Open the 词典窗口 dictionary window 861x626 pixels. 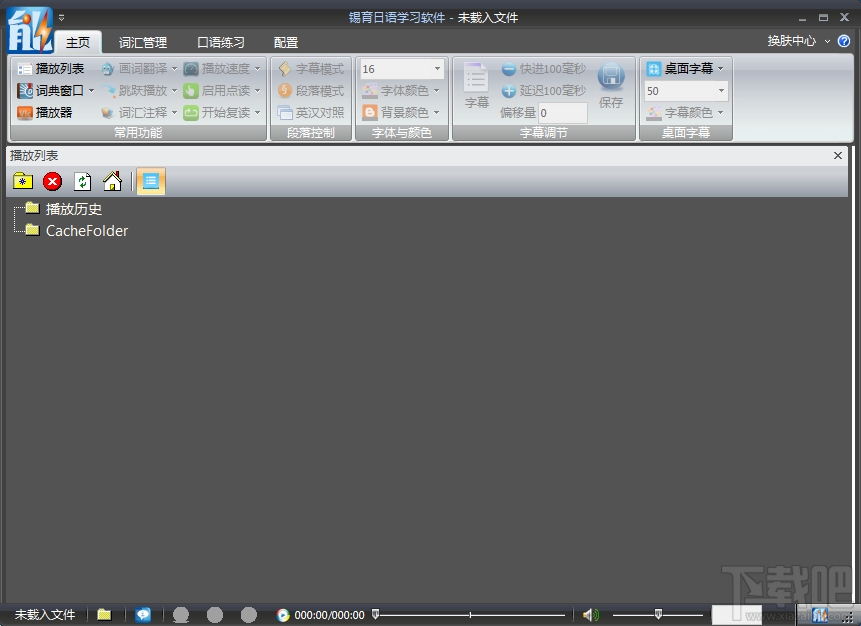[51, 91]
